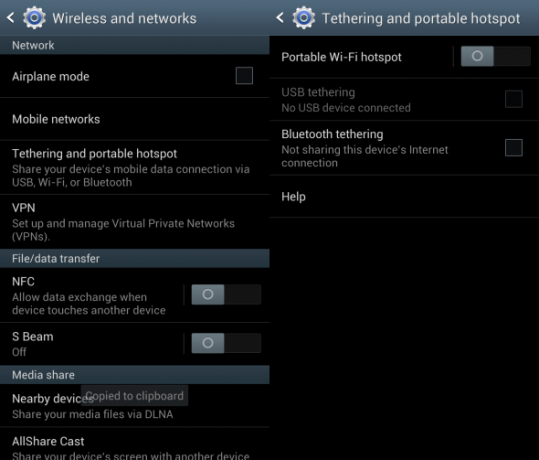The width and height of the screenshot is (539, 460).
Task: Tap the settings gear beside Wireless and networks
Action: point(34,18)
